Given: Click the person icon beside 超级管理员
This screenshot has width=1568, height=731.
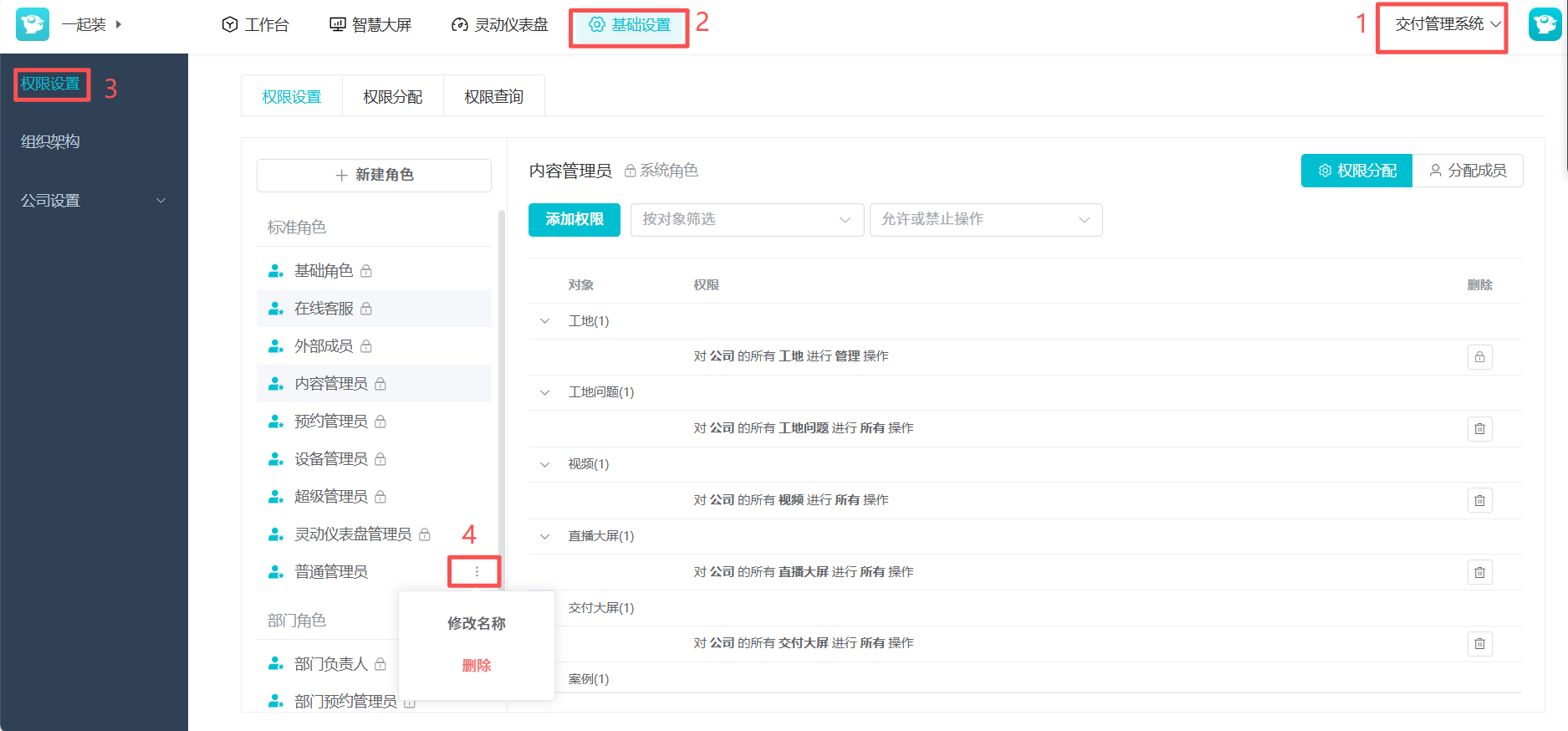Looking at the screenshot, I should 276,497.
